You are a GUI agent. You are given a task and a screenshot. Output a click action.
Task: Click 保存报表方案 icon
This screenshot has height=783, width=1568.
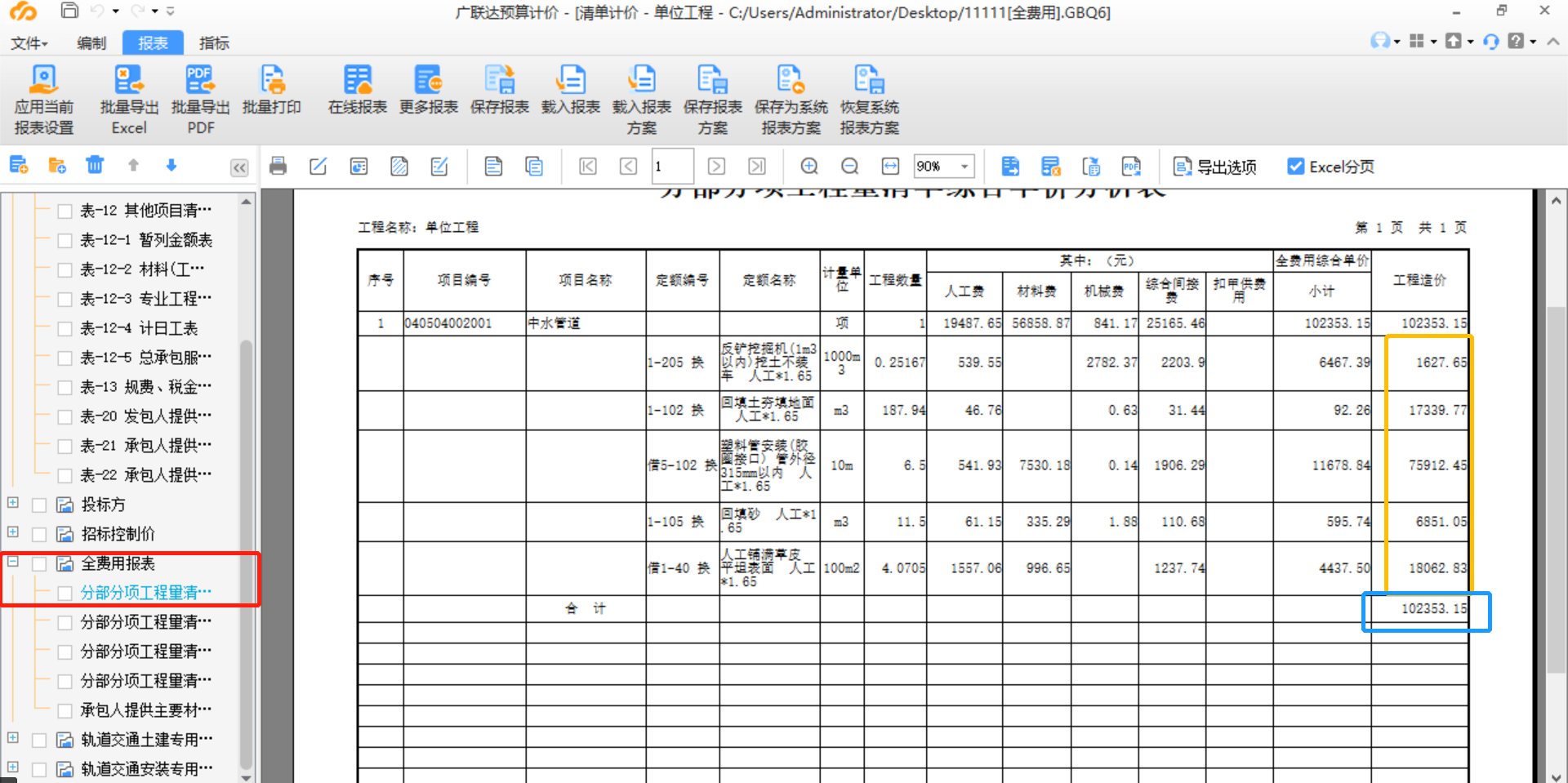point(713,100)
